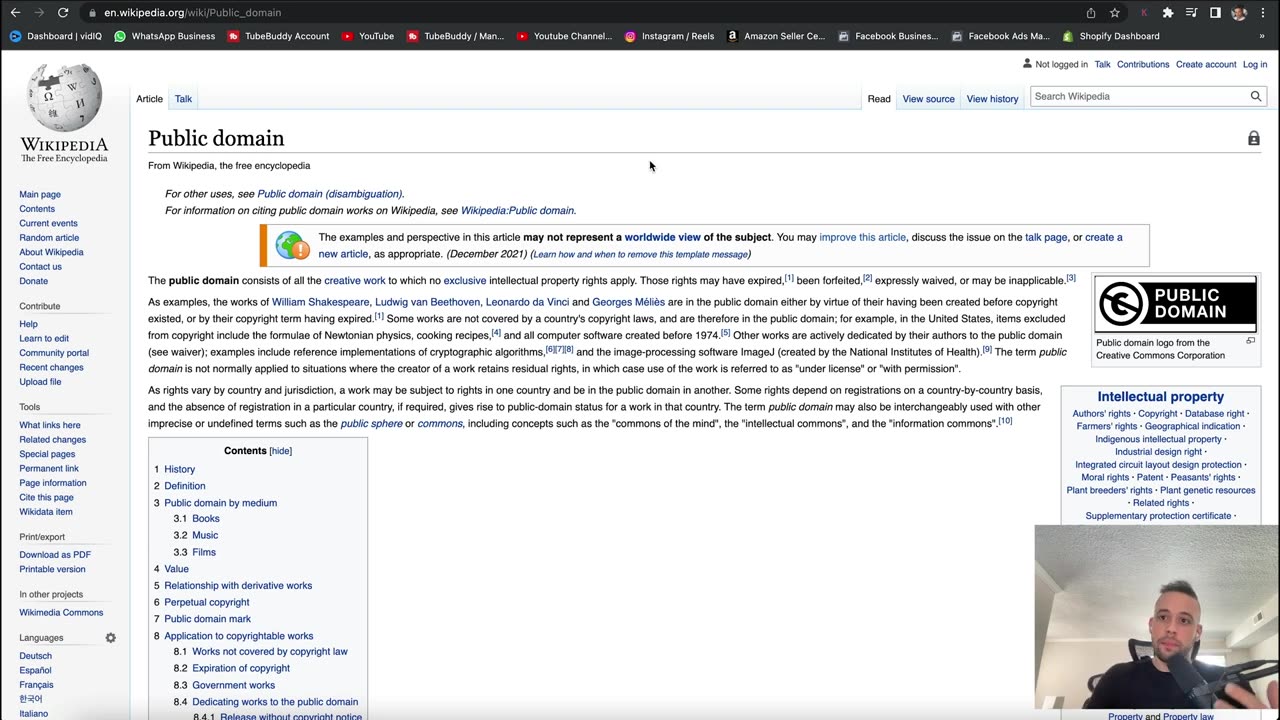Open the Contributions link at top
Viewport: 1280px width, 720px height.
[x=1143, y=64]
